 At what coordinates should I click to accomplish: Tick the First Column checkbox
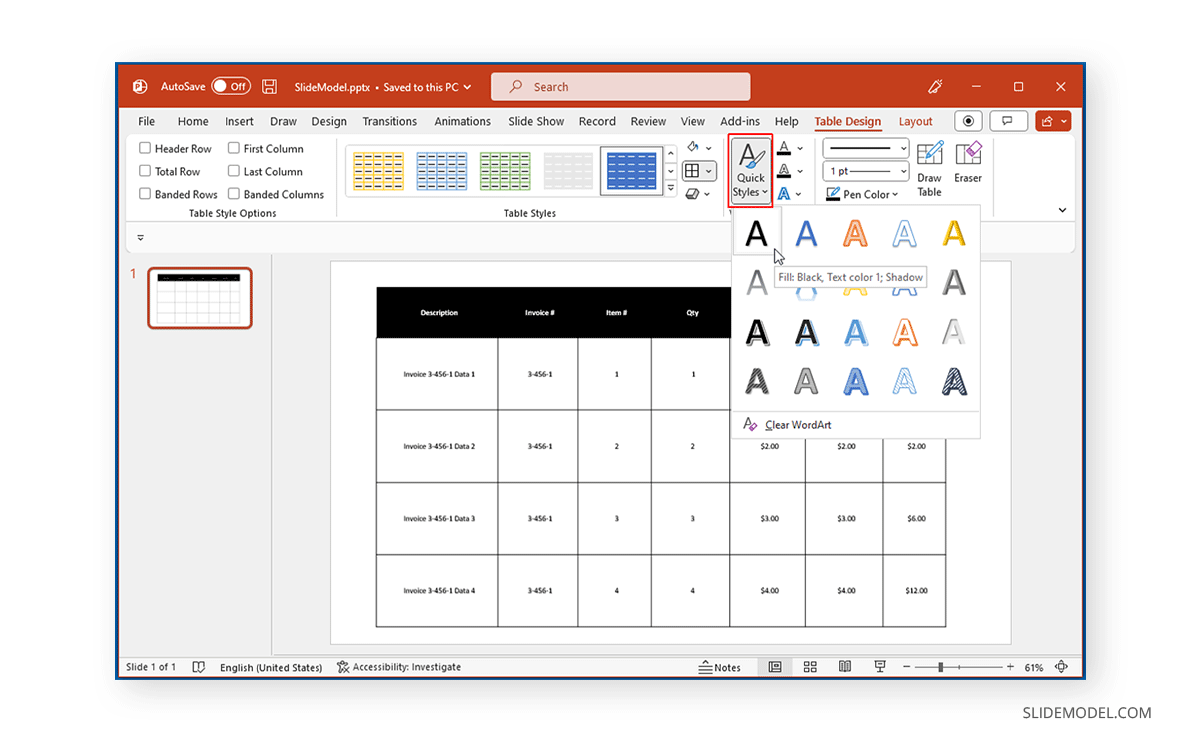click(234, 148)
